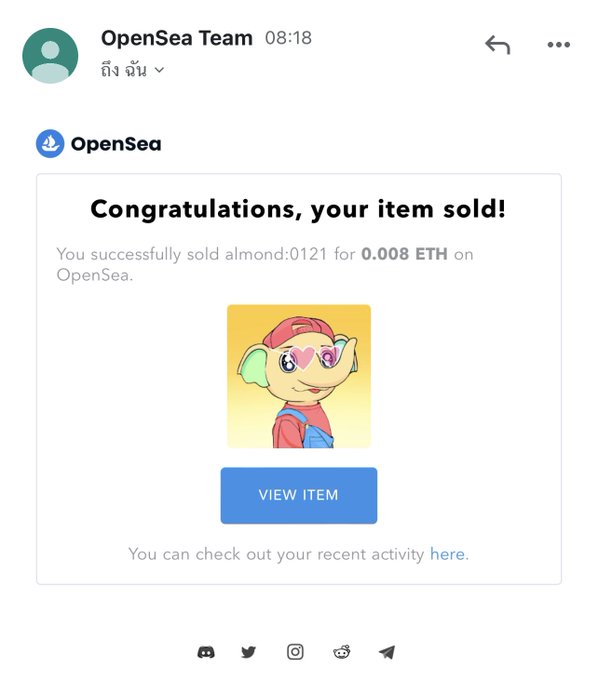Open the three-dot more options menu

coord(559,45)
